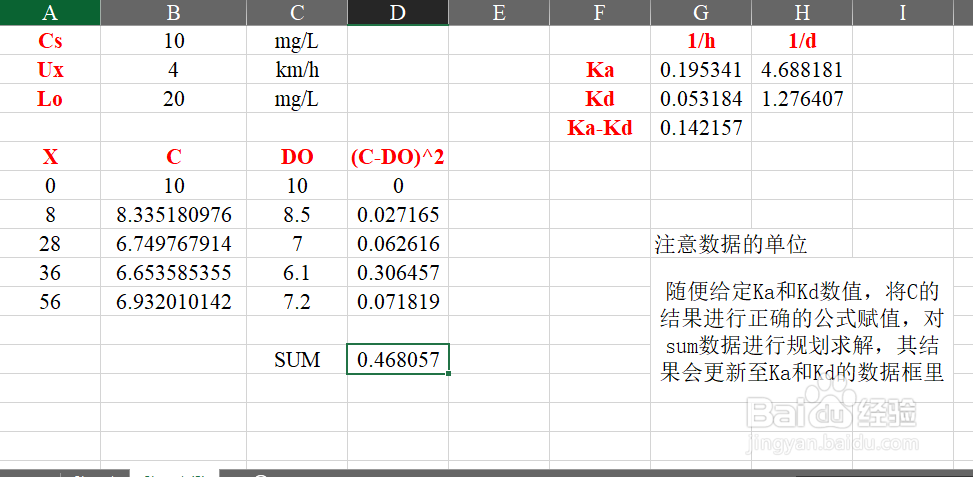Click the 'mg/L' unit in the Lo row
Viewport: 973px width, 477px height.
click(297, 98)
